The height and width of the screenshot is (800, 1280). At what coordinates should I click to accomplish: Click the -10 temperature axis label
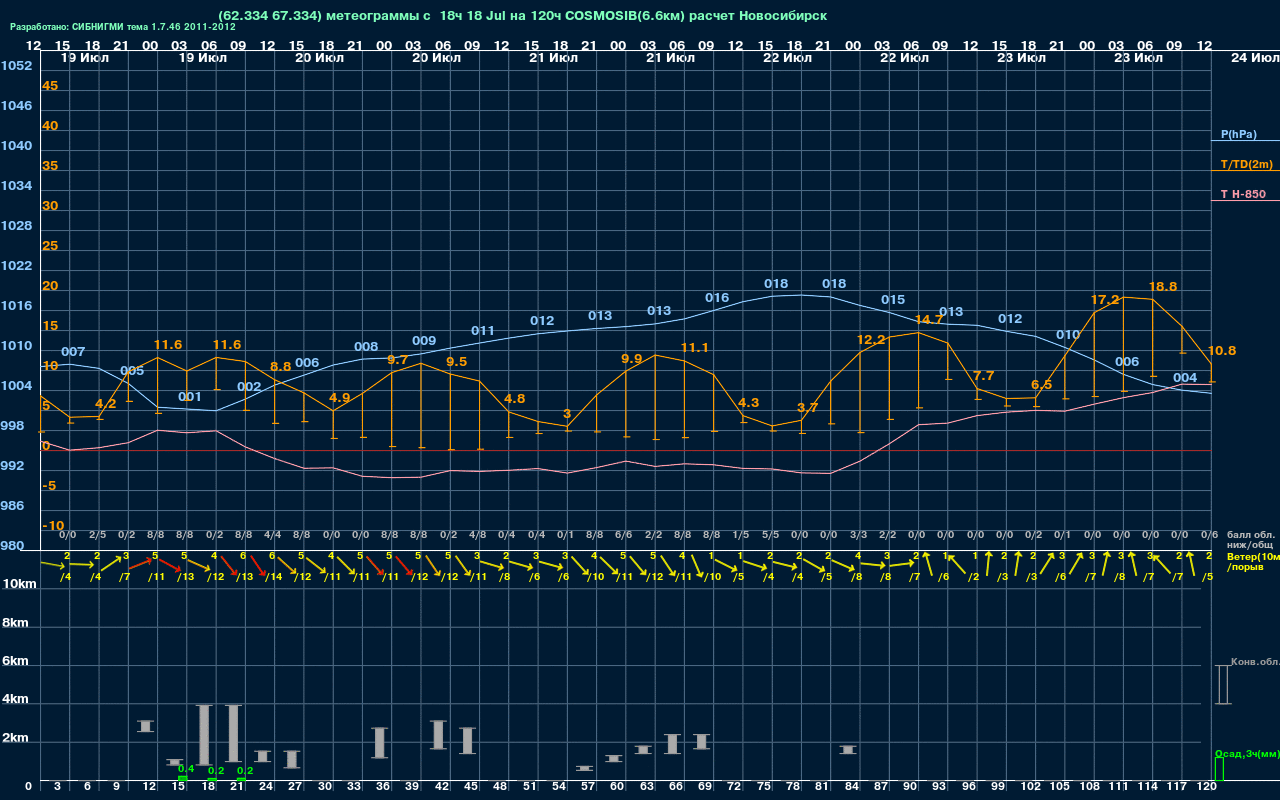tap(54, 526)
